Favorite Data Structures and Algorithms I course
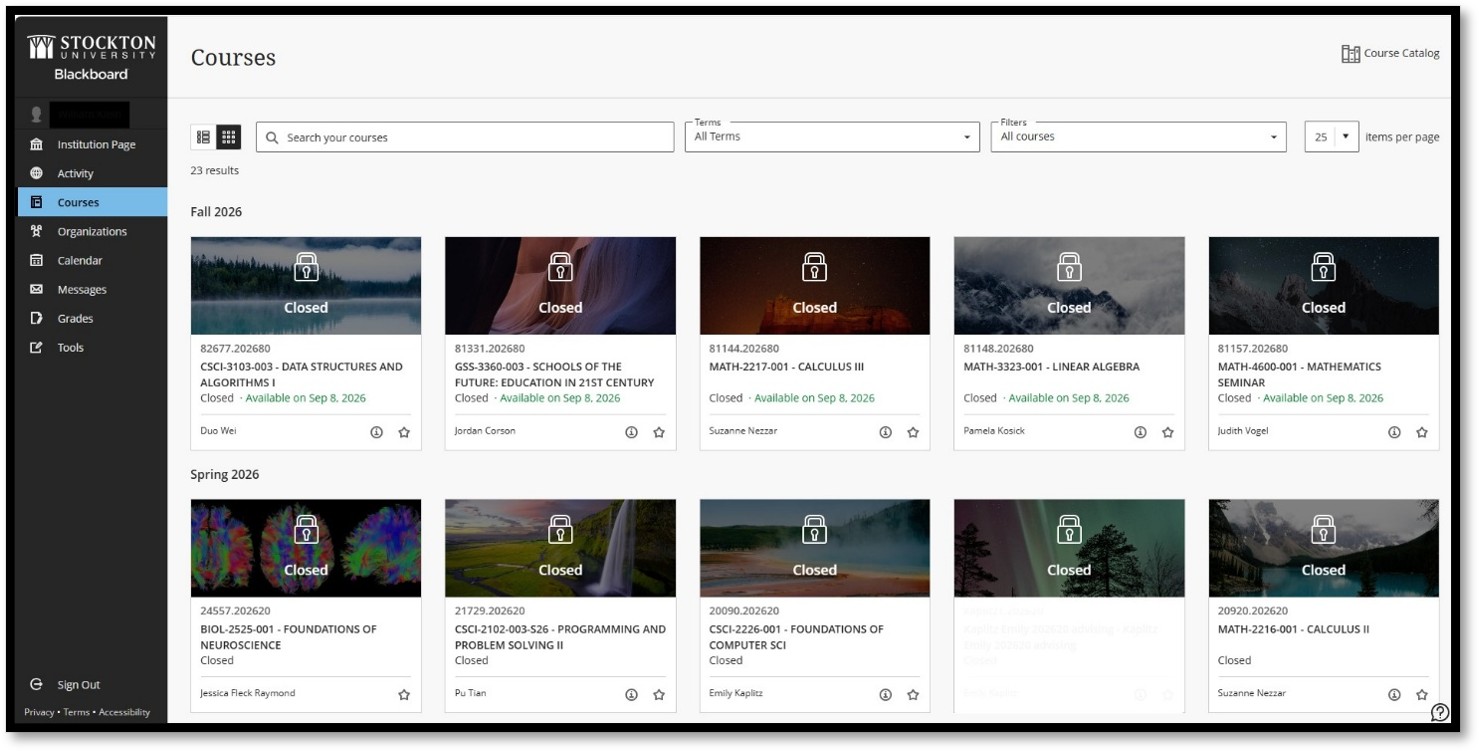Image resolution: width=1479 pixels, height=751 pixels. (404, 433)
